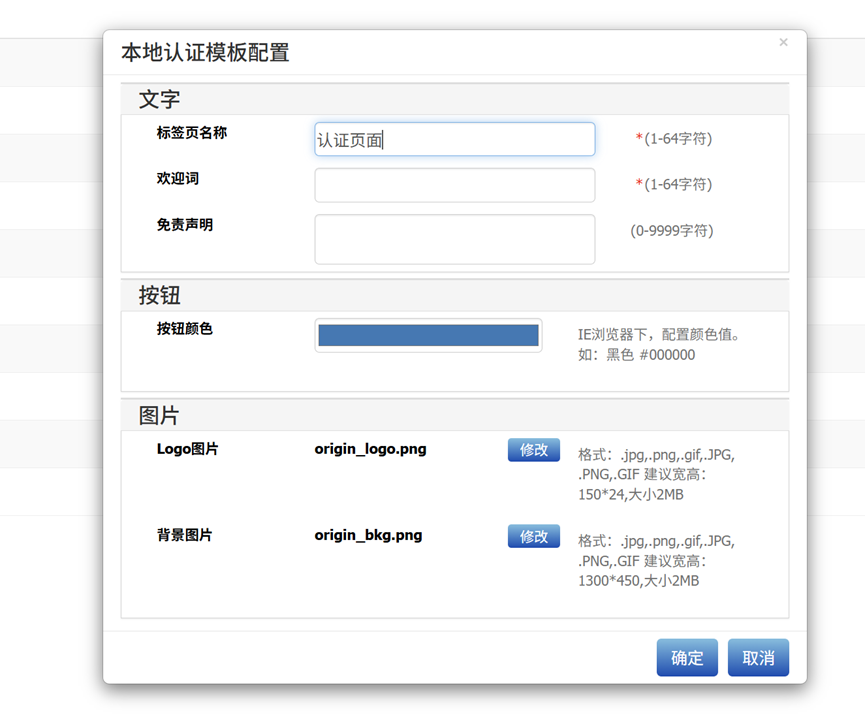This screenshot has width=865, height=715.
Task: Click the 标签页名称 input field
Action: coord(455,139)
